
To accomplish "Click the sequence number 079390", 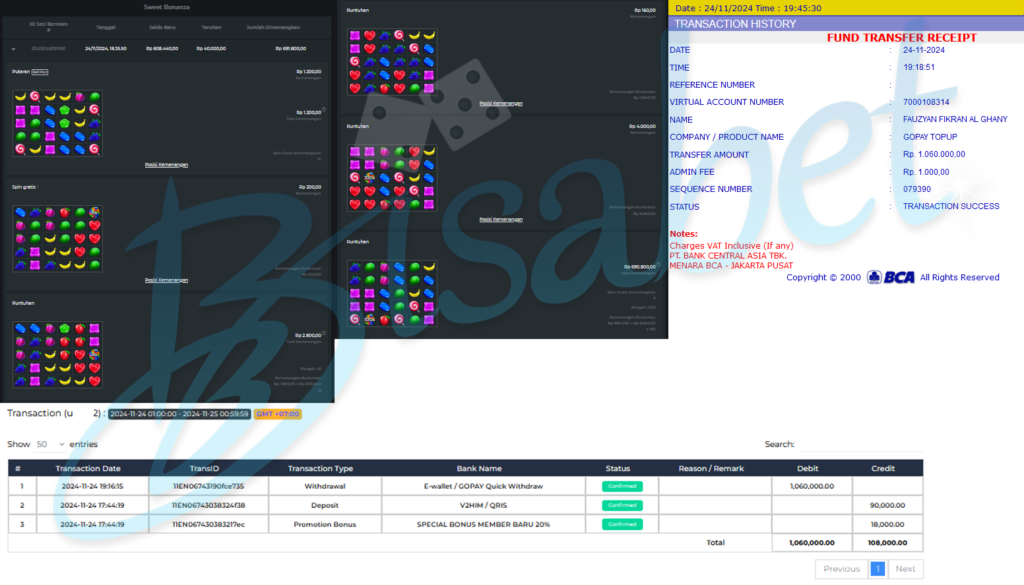I will (917, 189).
